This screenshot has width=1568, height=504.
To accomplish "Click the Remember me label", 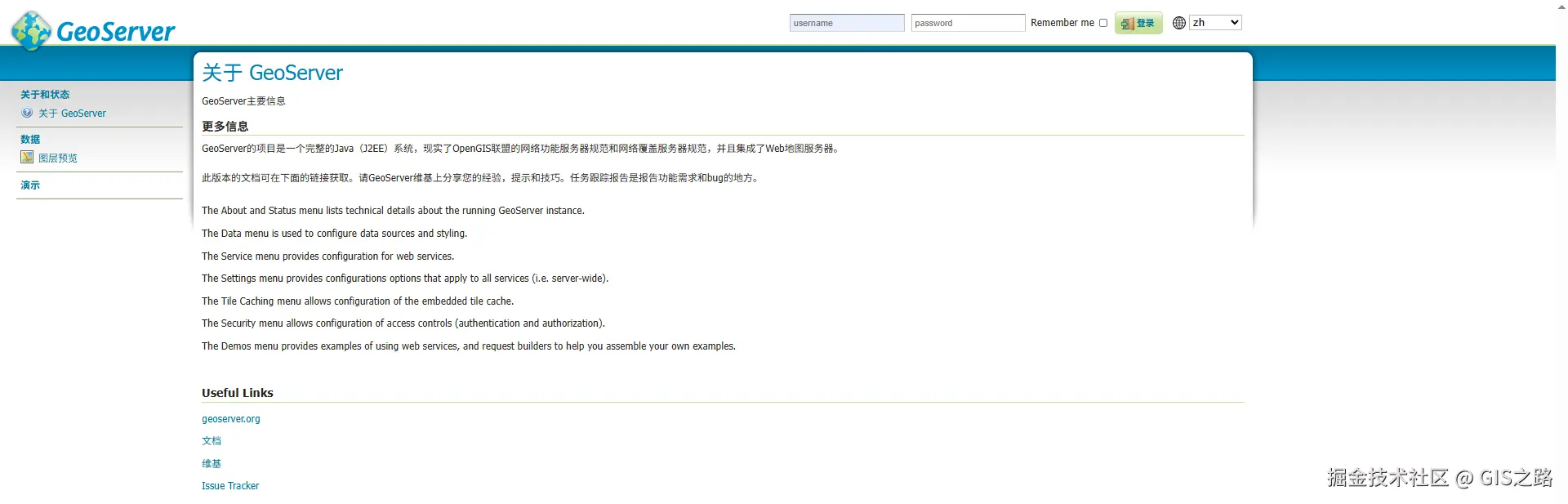I will [x=1062, y=23].
